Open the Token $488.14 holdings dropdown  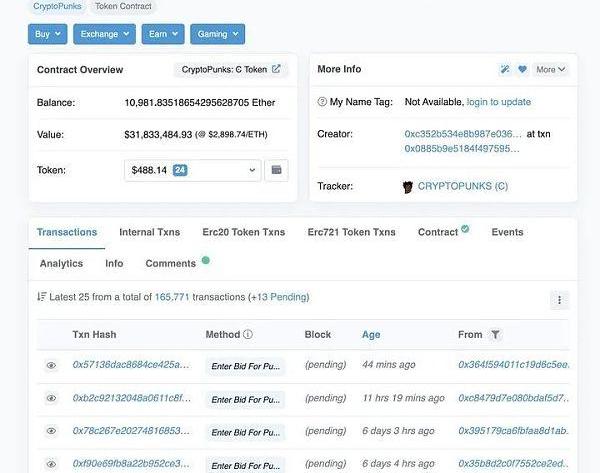[x=193, y=170]
